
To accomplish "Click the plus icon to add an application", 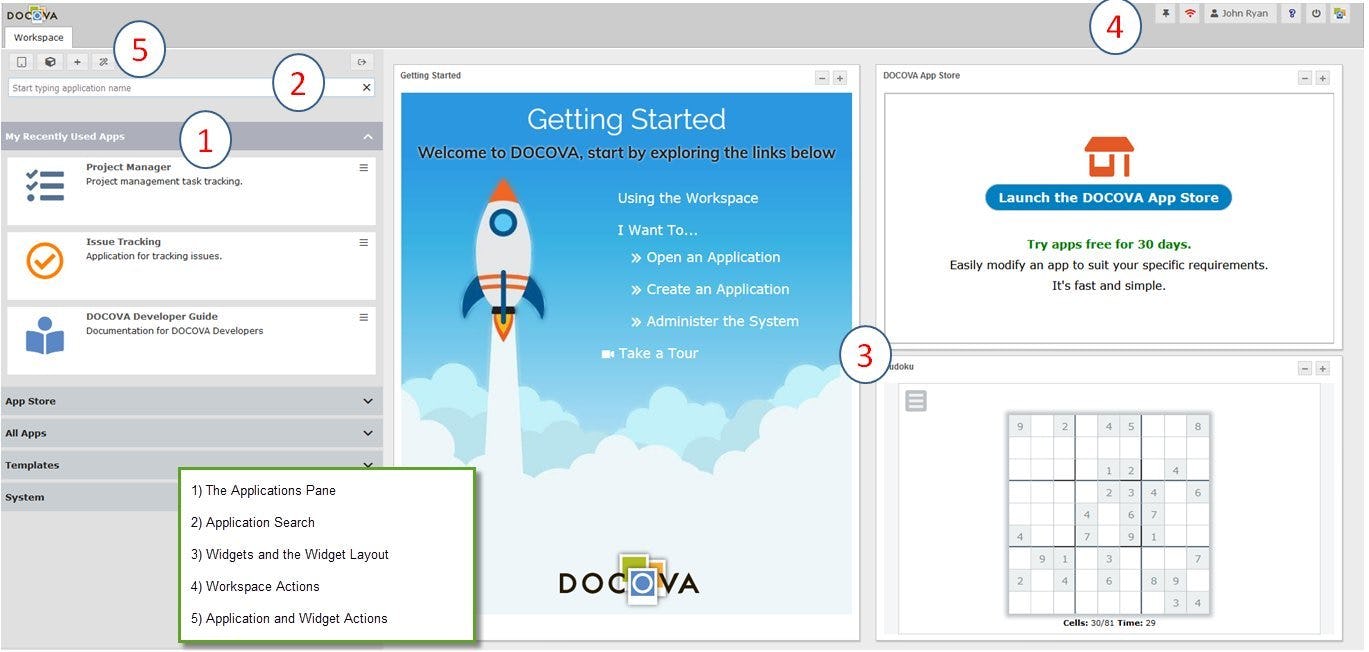I will (77, 61).
